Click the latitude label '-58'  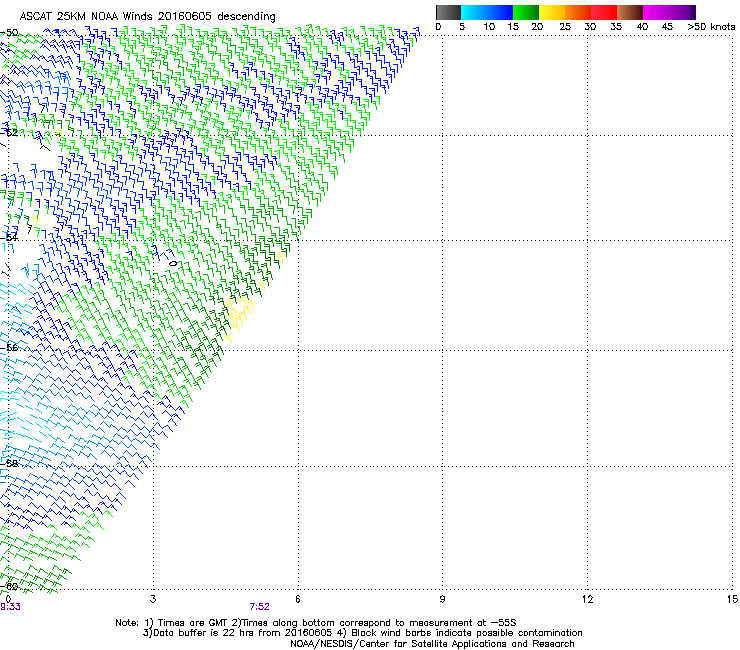point(9,464)
